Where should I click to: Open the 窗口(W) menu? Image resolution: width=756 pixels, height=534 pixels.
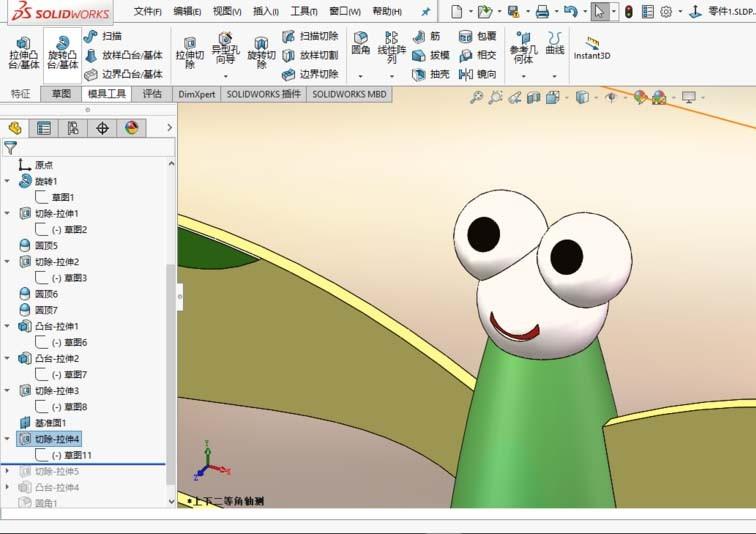(345, 11)
